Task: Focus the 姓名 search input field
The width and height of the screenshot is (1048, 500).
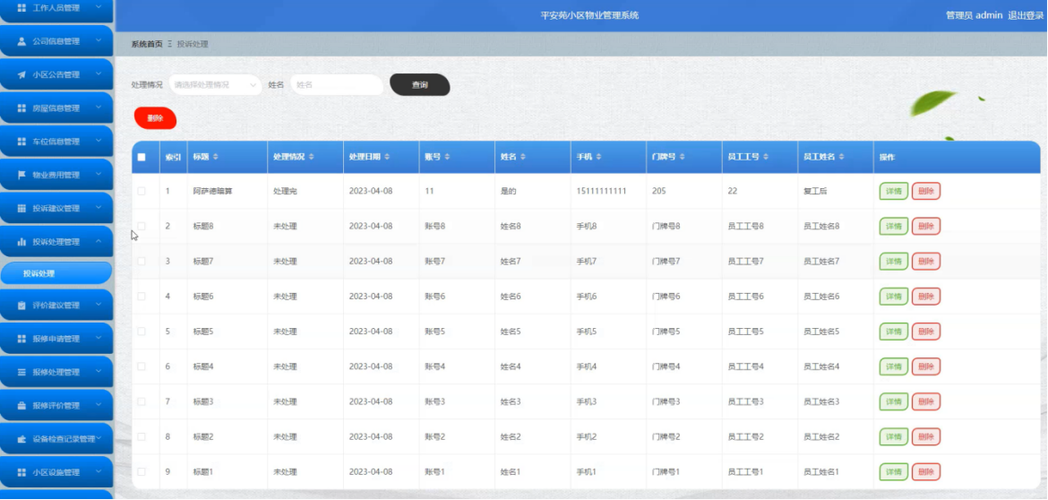Action: pyautogui.click(x=337, y=85)
